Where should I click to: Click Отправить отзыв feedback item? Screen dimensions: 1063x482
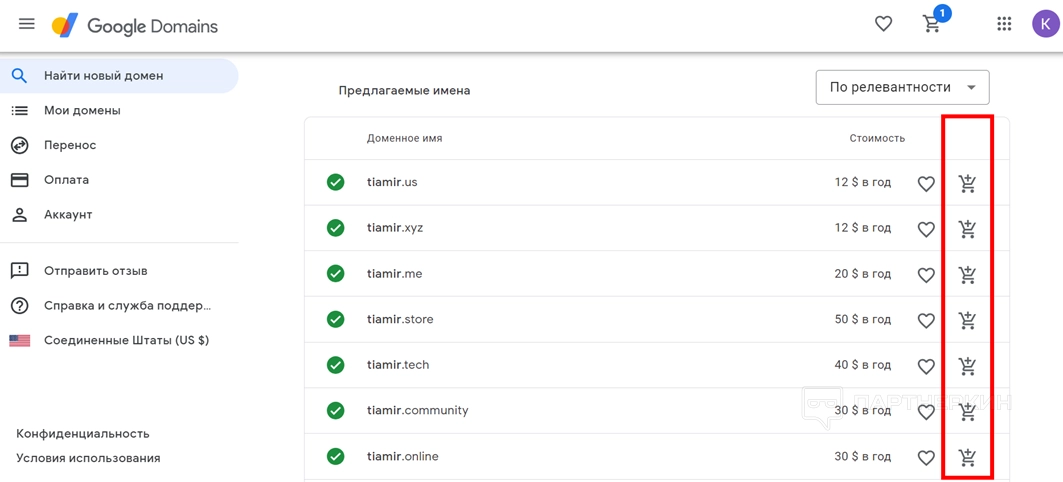[95, 270]
